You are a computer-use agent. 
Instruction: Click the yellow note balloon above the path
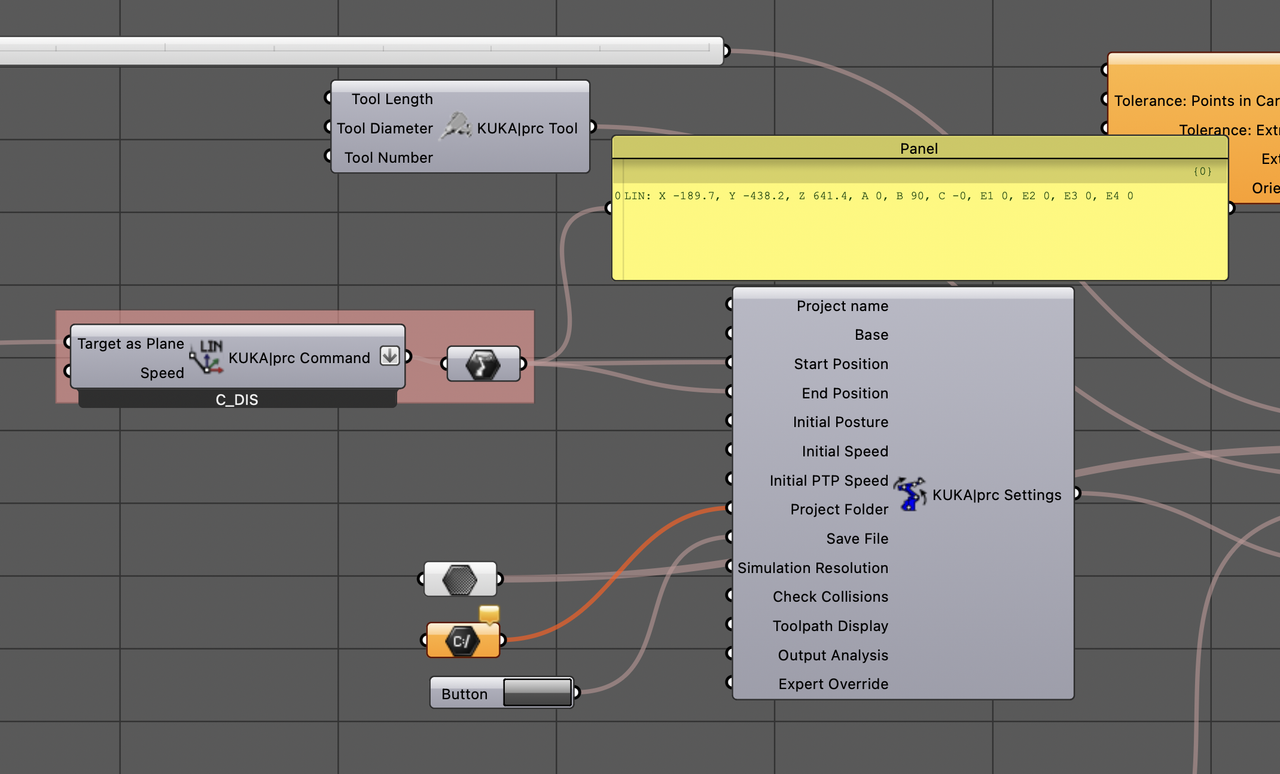pyautogui.click(x=489, y=614)
